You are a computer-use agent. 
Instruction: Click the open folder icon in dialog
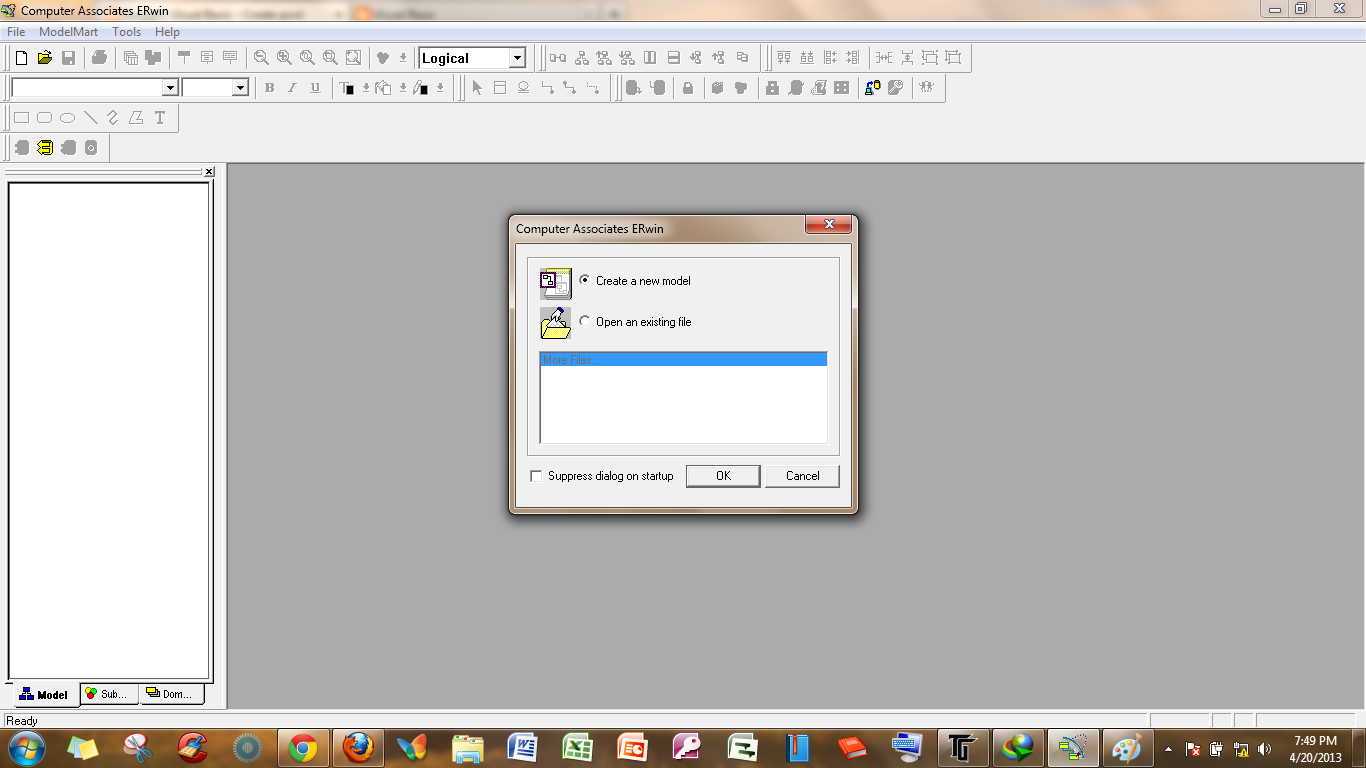[x=555, y=324]
